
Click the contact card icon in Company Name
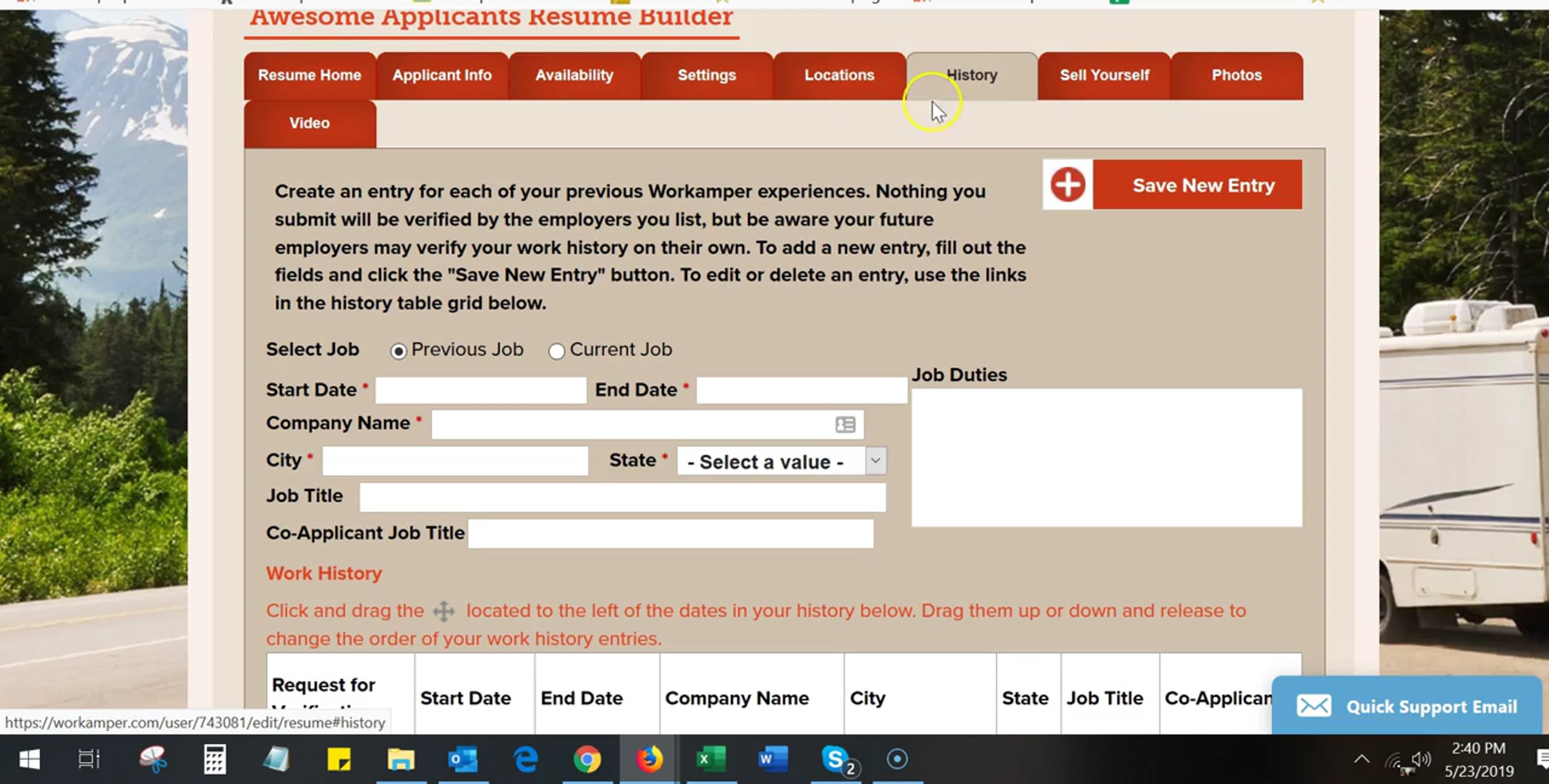coord(845,425)
